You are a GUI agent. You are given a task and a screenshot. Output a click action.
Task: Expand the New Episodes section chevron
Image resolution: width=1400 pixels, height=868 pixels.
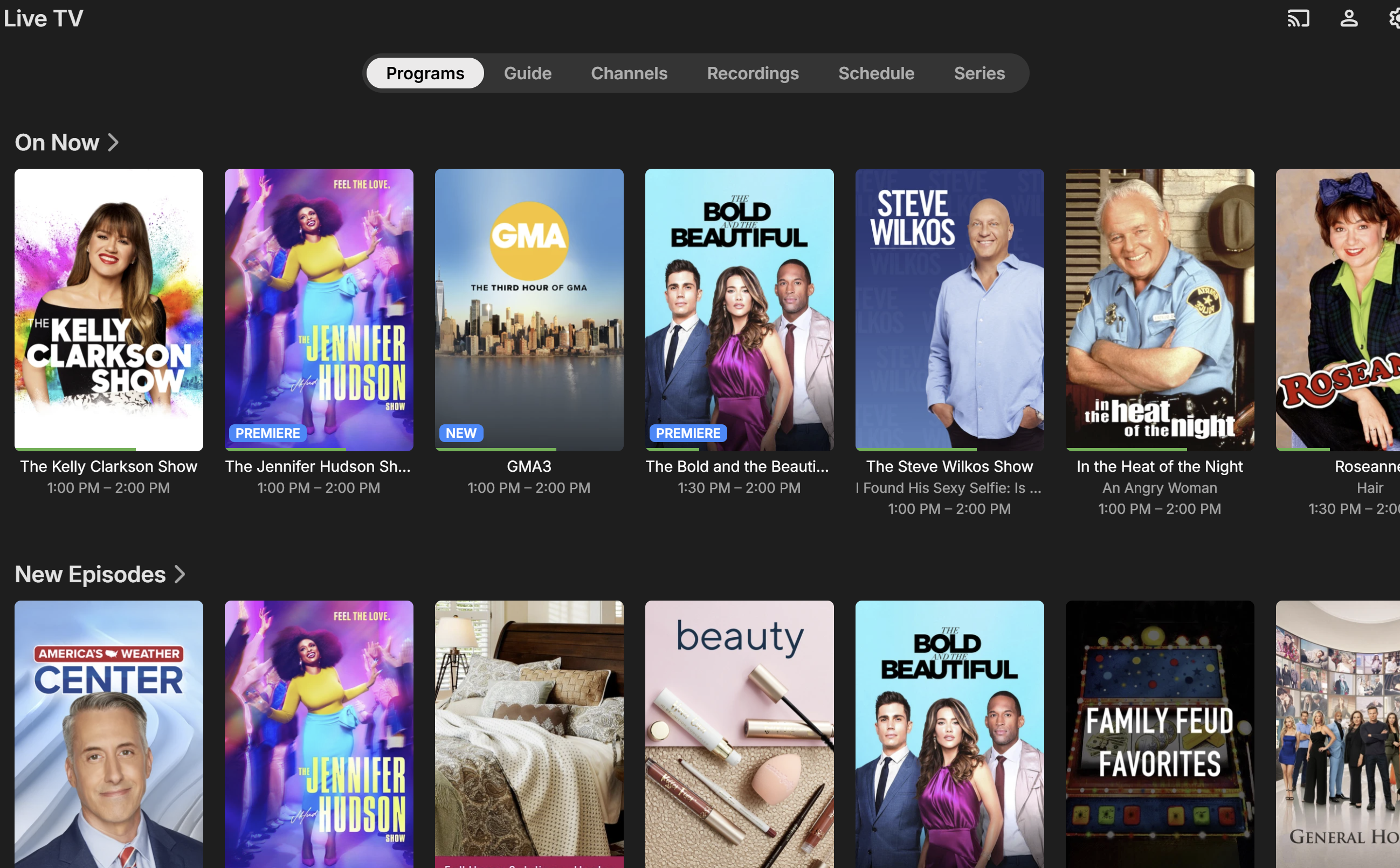180,574
